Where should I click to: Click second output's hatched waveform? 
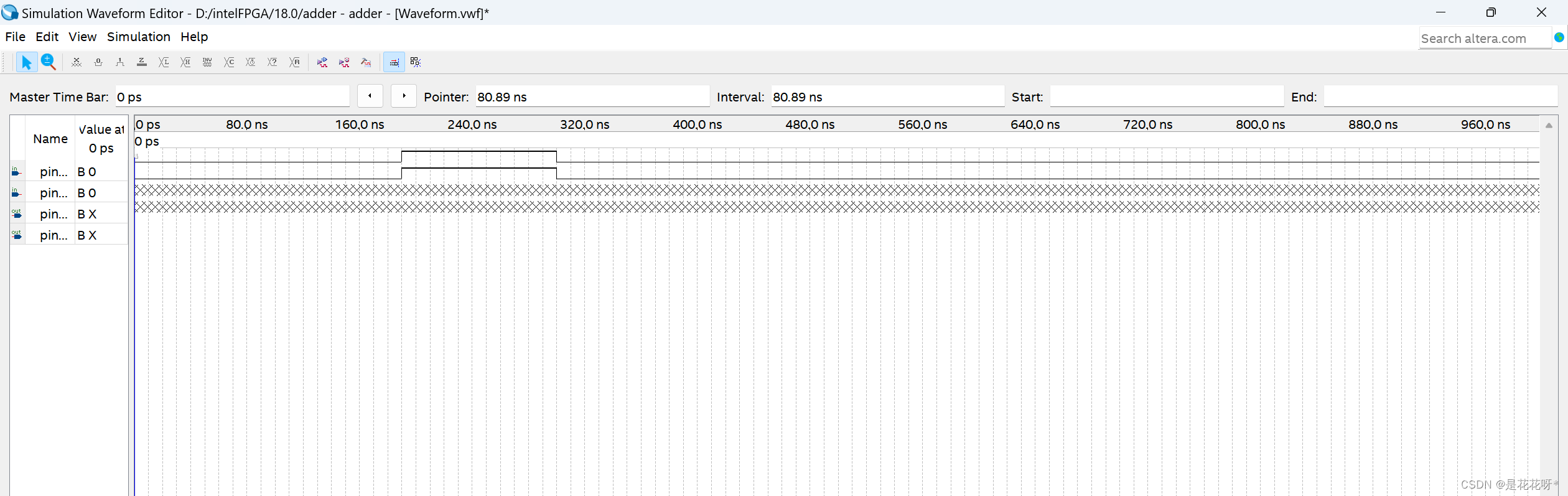click(837, 207)
